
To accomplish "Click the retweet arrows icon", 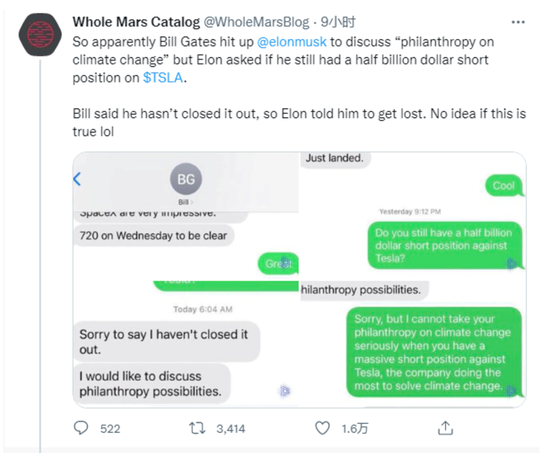I will 197,428.
